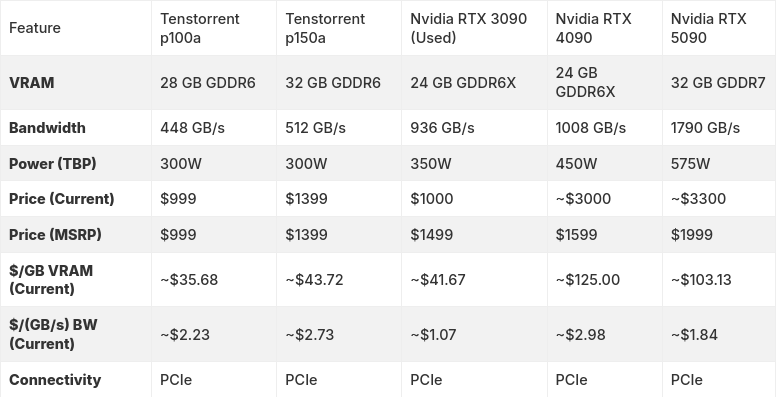This screenshot has height=397, width=776.
Task: Select the Tenstorrent p100a column header
Action: coord(199,28)
